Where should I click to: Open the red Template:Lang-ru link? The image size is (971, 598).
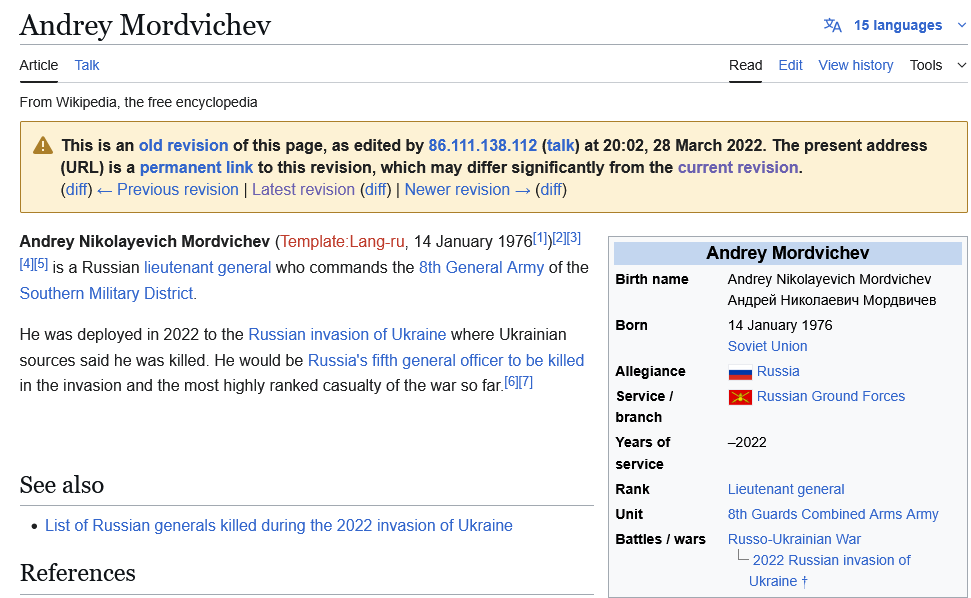(342, 241)
